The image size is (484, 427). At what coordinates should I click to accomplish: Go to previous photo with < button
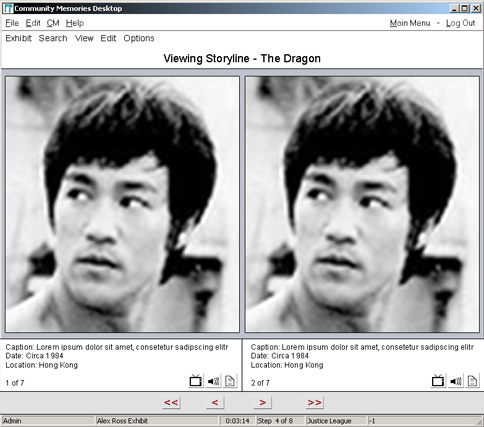pyautogui.click(x=215, y=403)
